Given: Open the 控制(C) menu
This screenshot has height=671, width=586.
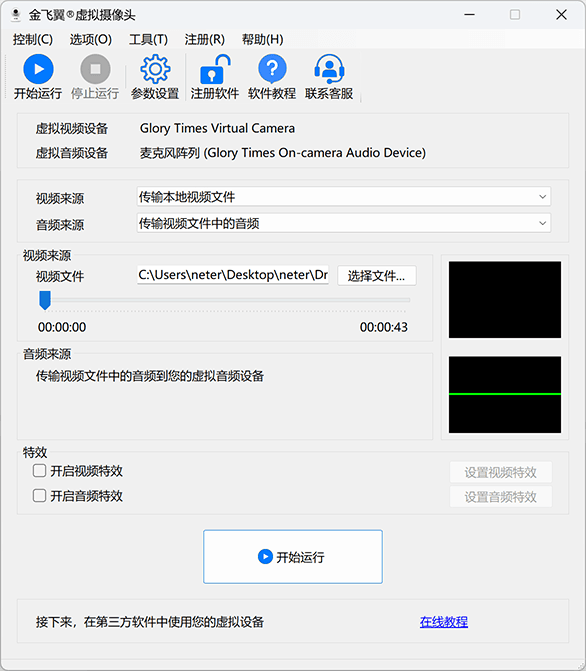Looking at the screenshot, I should [33, 39].
